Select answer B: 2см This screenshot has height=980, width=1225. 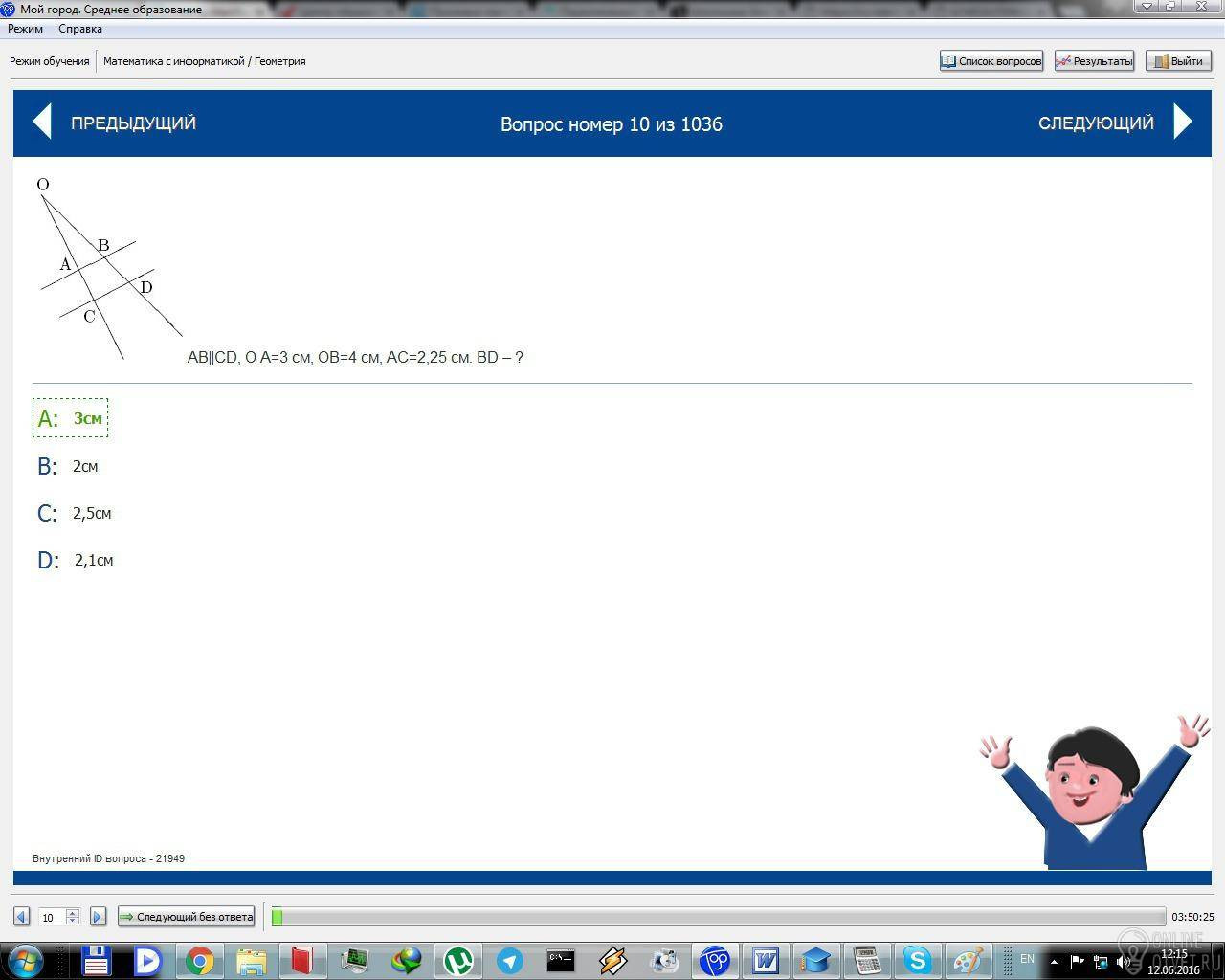coord(85,466)
